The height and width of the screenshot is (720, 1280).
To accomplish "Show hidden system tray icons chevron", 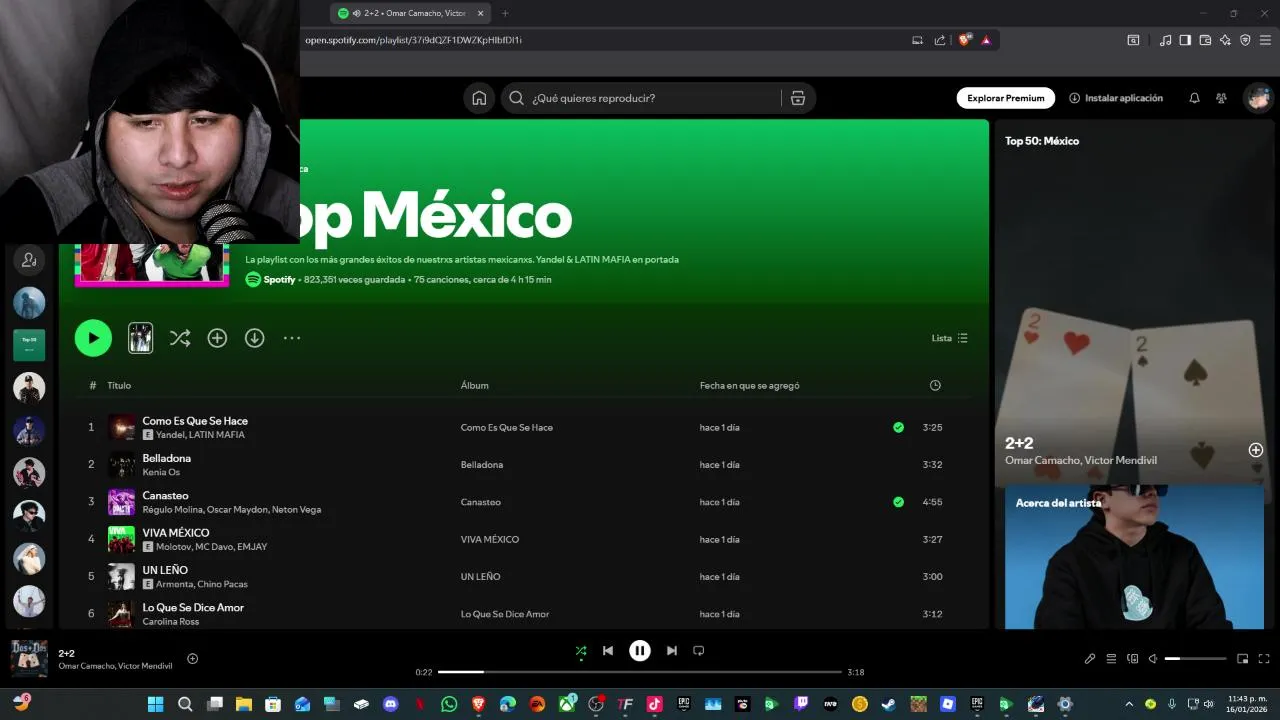I will tap(1129, 704).
